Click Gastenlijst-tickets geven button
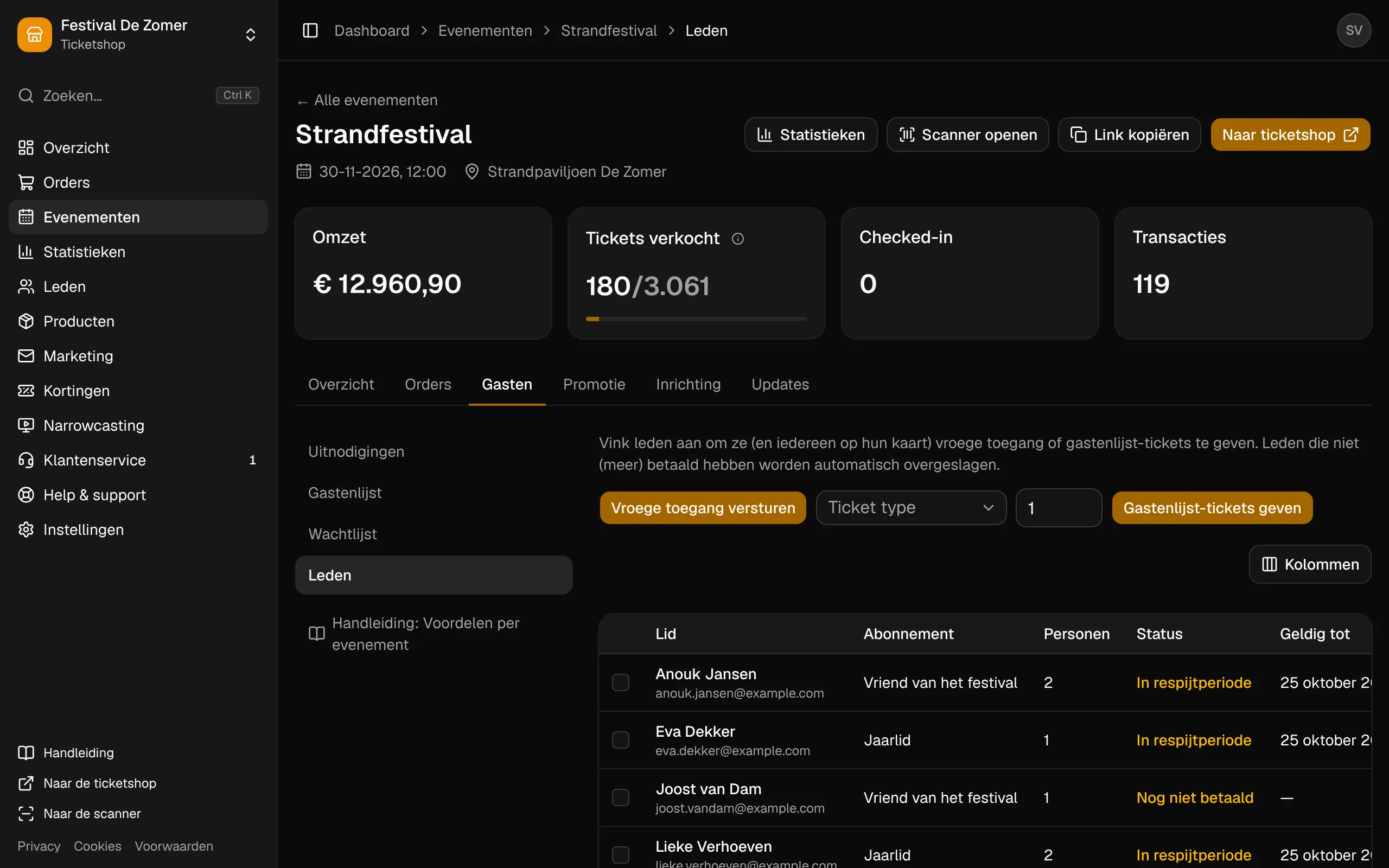The width and height of the screenshot is (1389, 868). [x=1212, y=508]
